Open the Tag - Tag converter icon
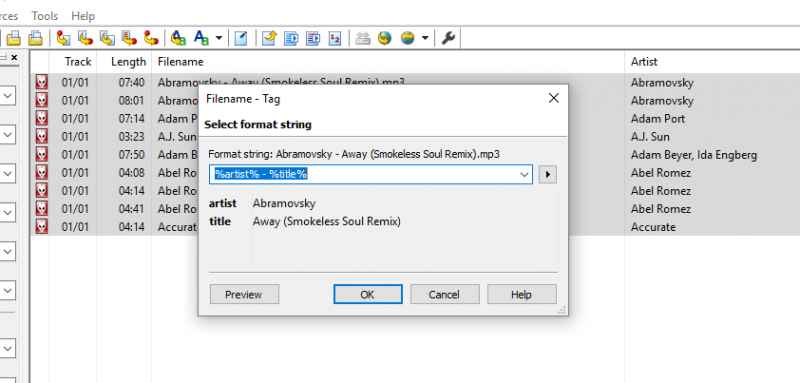The image size is (800, 383). pos(151,38)
